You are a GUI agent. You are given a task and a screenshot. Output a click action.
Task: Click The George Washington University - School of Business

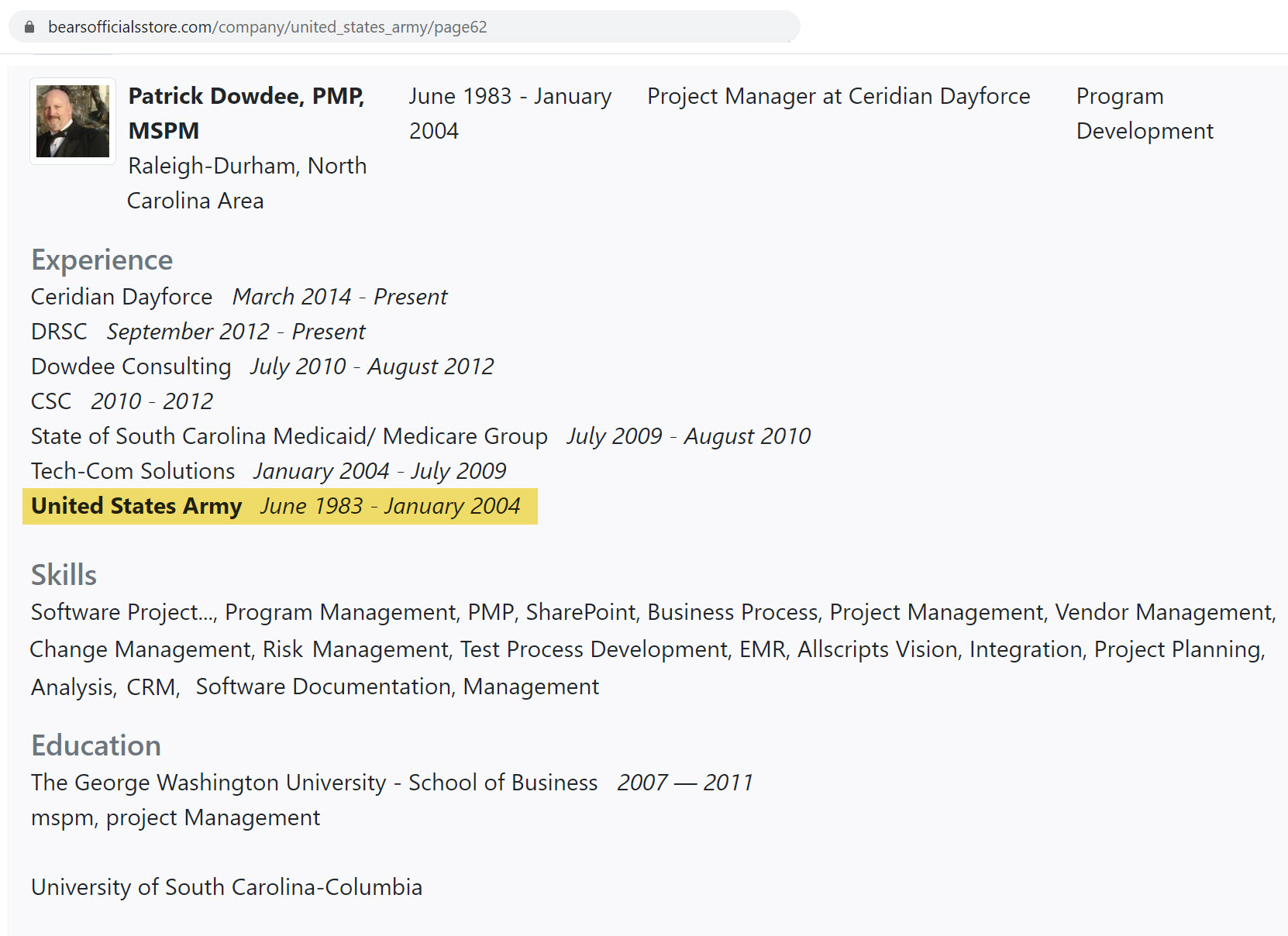[314, 783]
